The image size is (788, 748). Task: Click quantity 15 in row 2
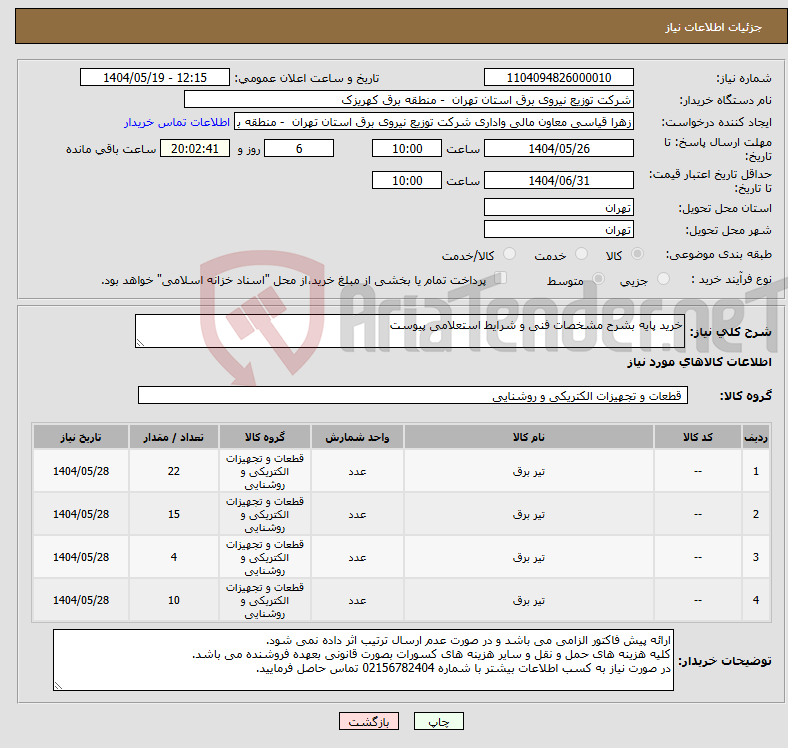174,514
